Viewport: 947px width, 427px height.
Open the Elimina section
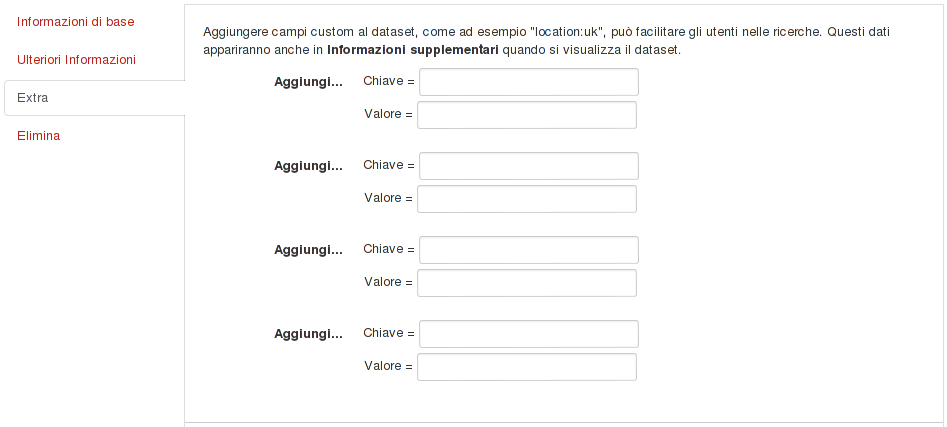39,136
